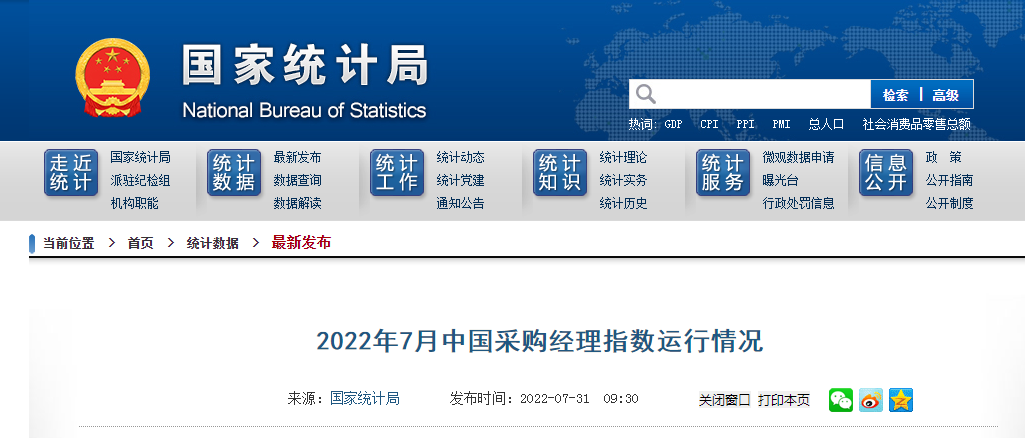Open the 统计服务 blue tile

723,173
